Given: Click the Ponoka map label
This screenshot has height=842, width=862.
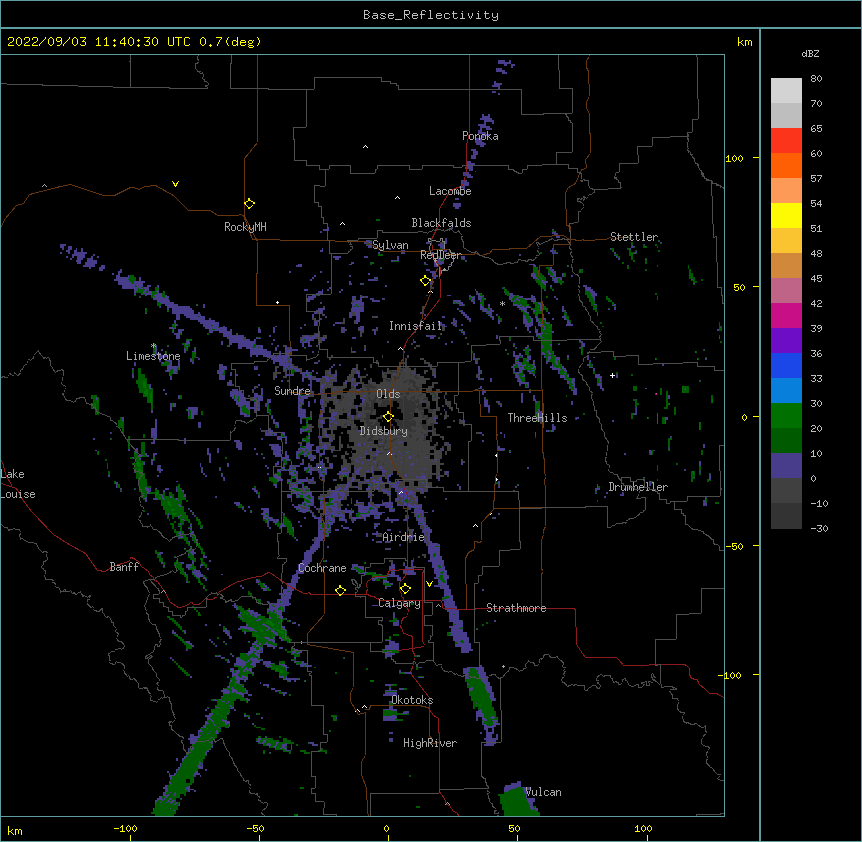Looking at the screenshot, I should coord(480,136).
